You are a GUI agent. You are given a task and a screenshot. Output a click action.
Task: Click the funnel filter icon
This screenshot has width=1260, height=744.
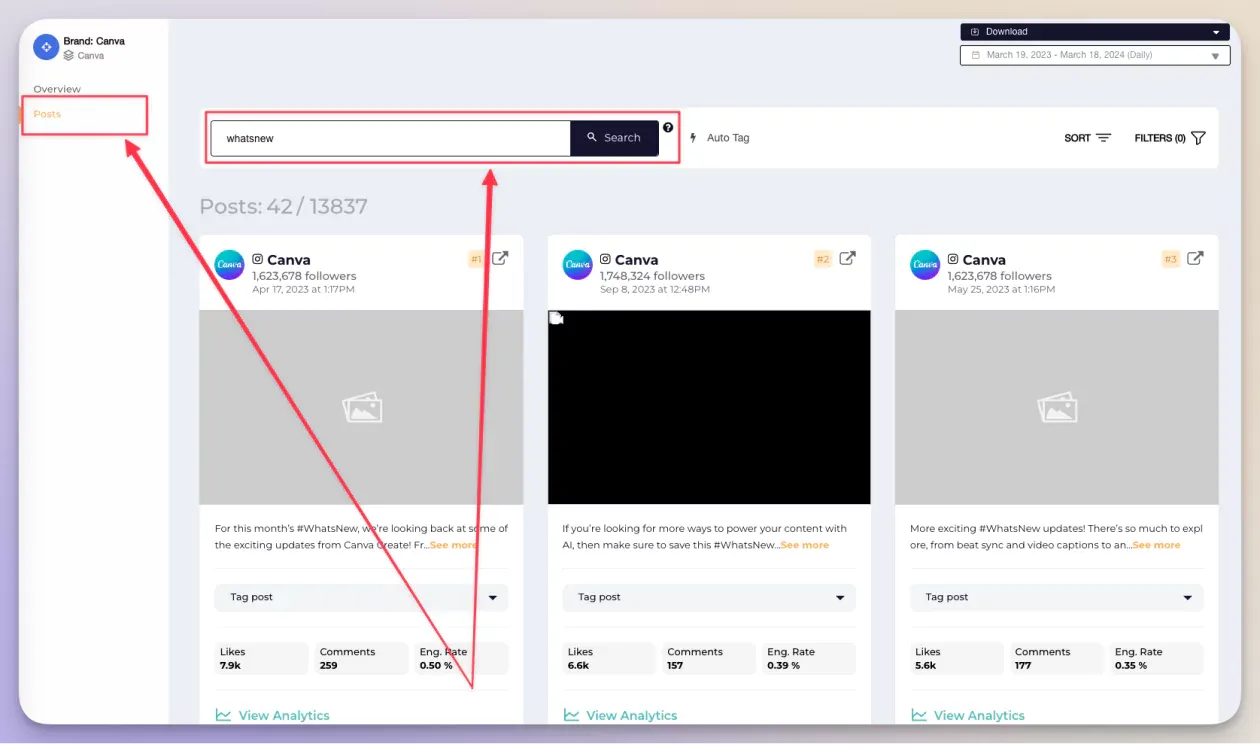1198,138
